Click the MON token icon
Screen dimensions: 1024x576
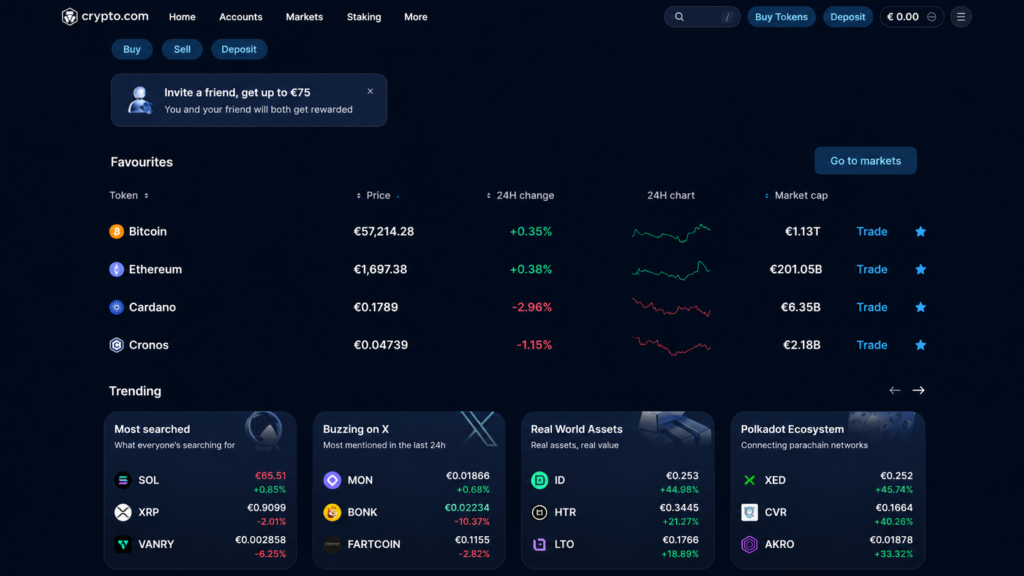click(332, 480)
